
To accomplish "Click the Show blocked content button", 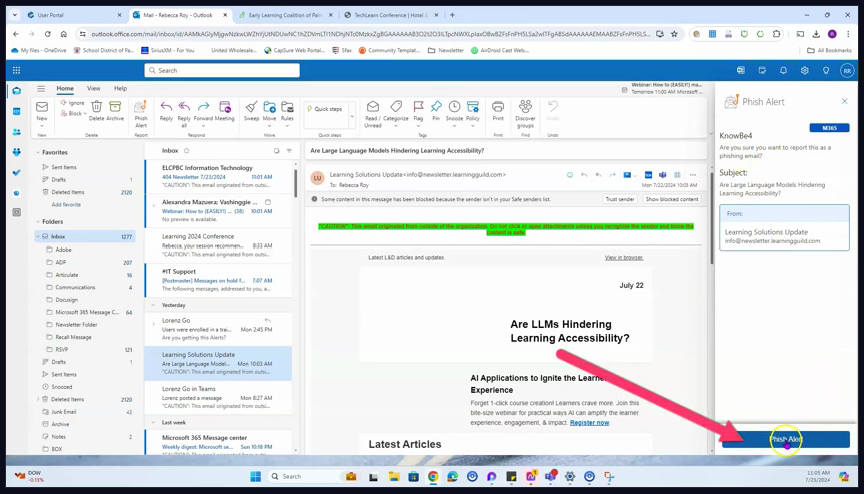I will 672,199.
